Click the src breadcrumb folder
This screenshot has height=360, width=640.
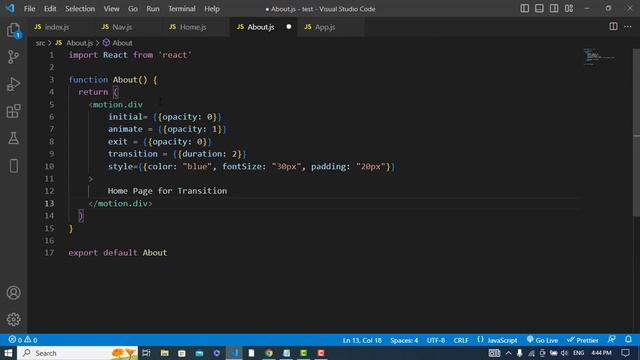pos(40,43)
